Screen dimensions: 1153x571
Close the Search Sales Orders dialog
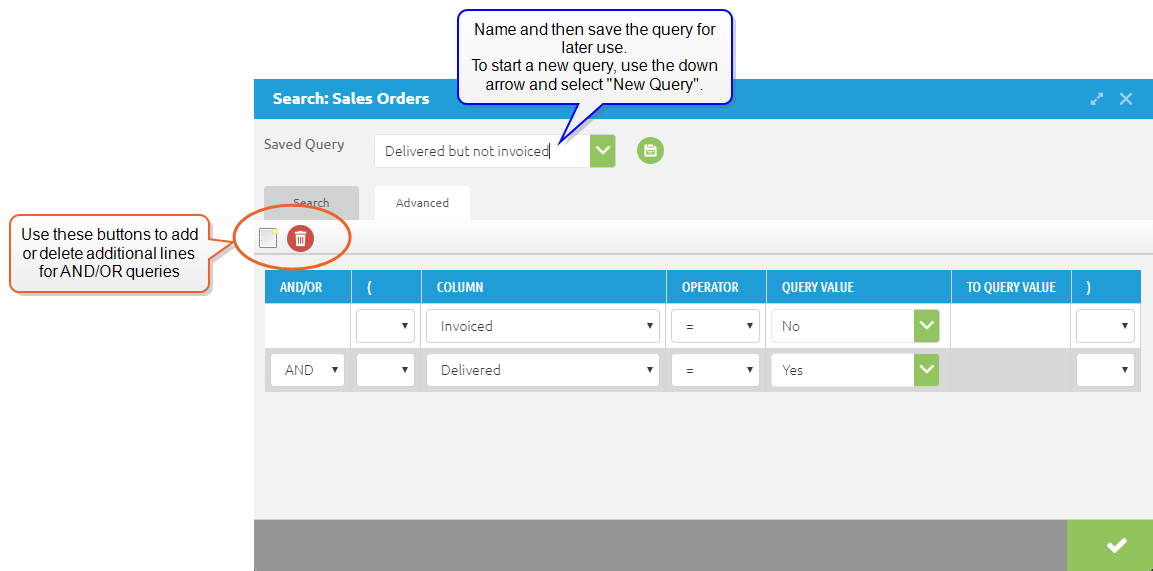[1126, 99]
